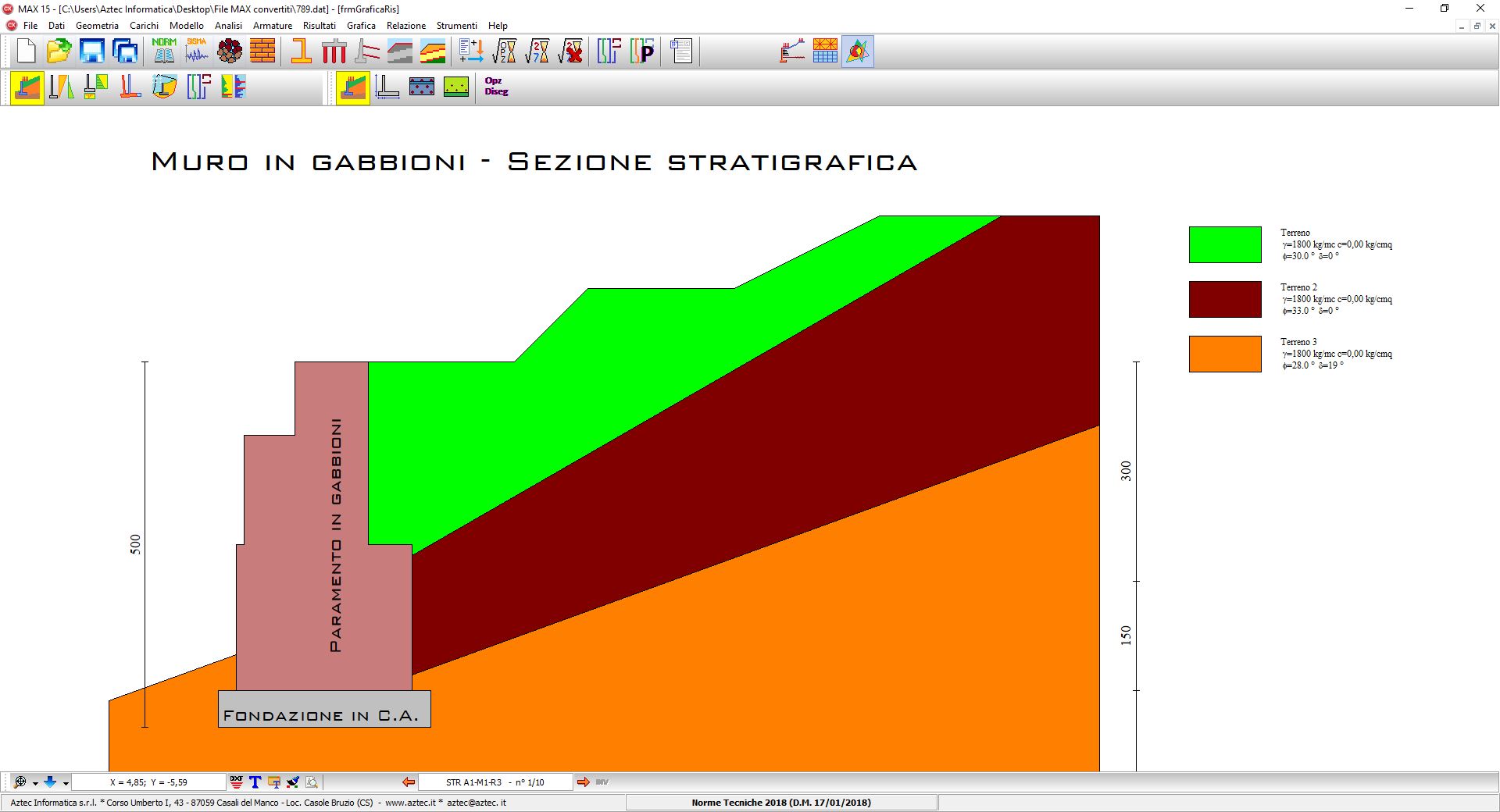
Task: Toggle the wall dimensions view button
Action: 387,87
